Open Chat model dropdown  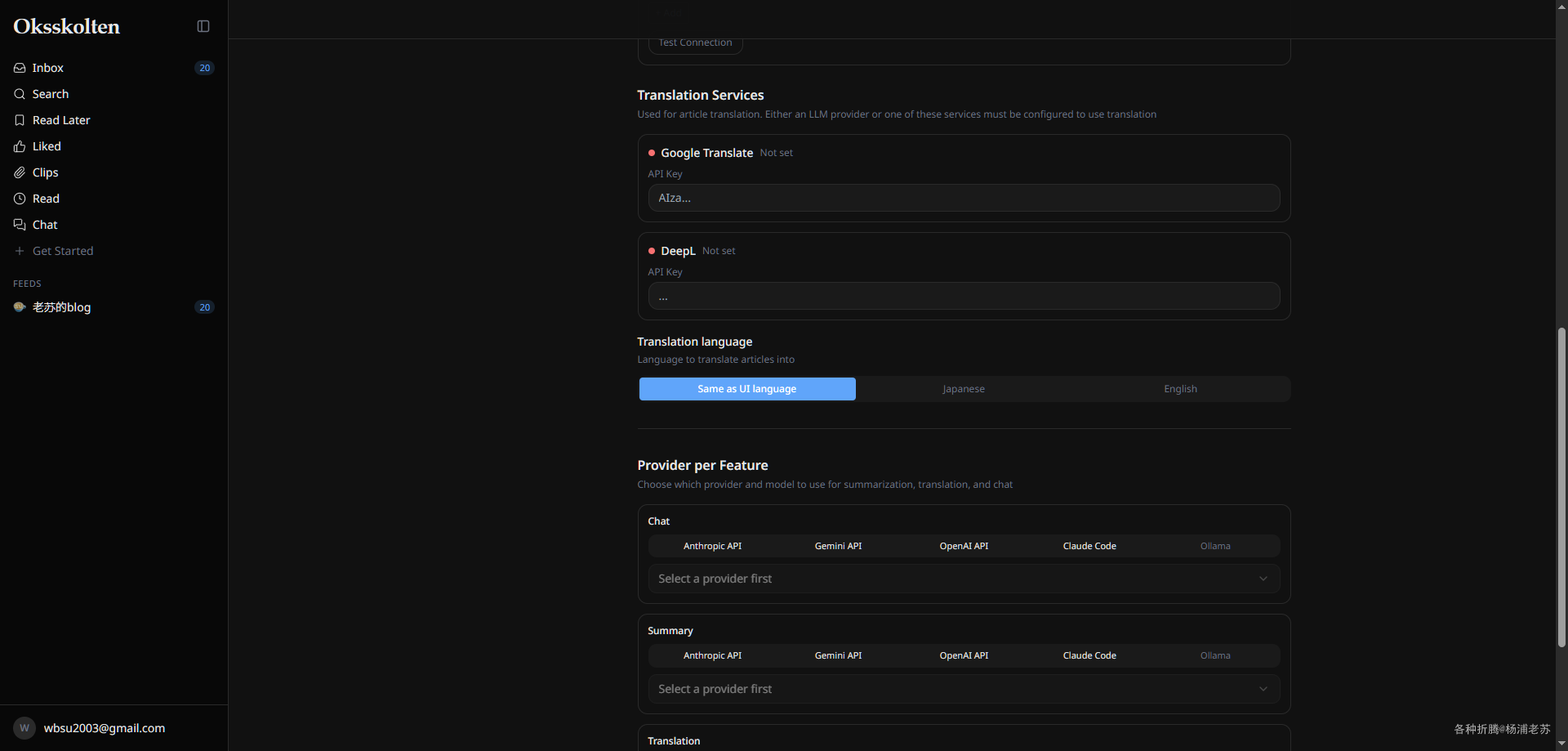click(964, 579)
